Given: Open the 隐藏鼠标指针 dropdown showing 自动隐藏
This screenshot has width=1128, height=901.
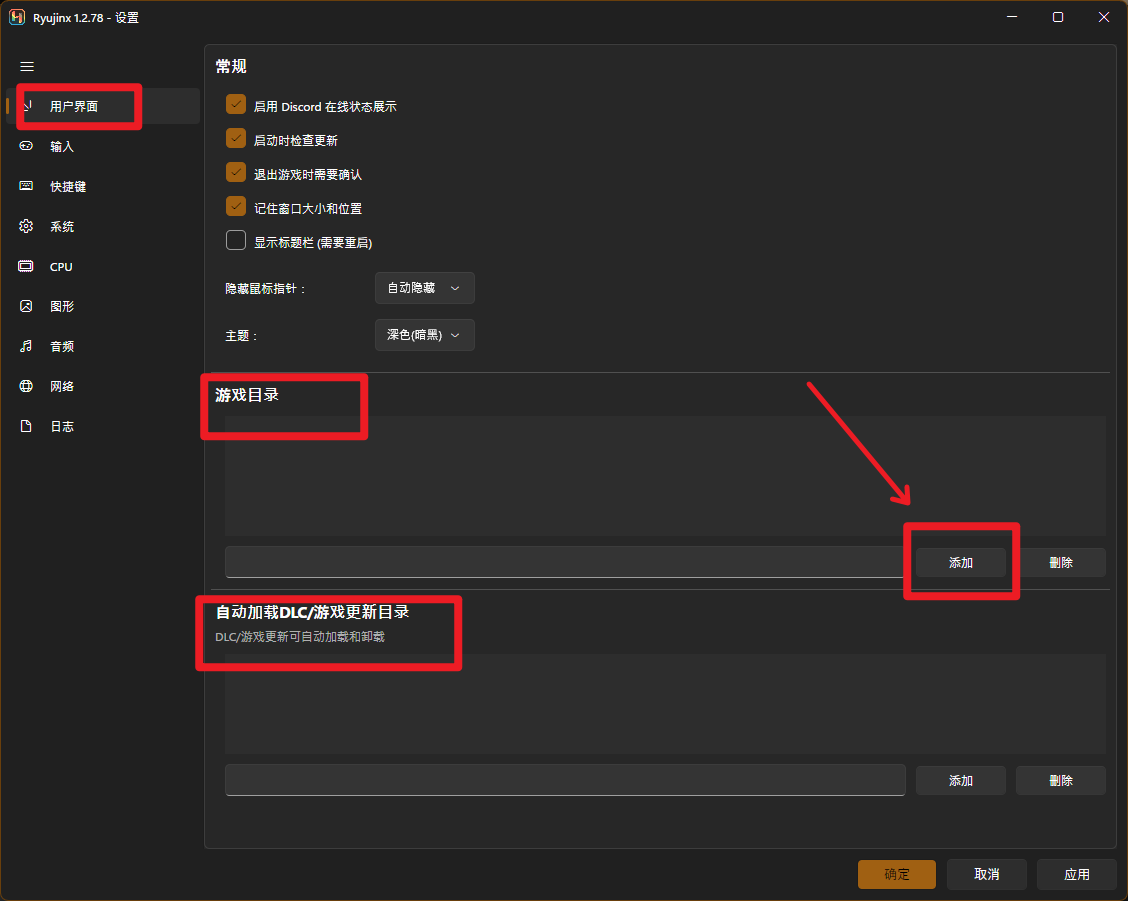Looking at the screenshot, I should (424, 288).
